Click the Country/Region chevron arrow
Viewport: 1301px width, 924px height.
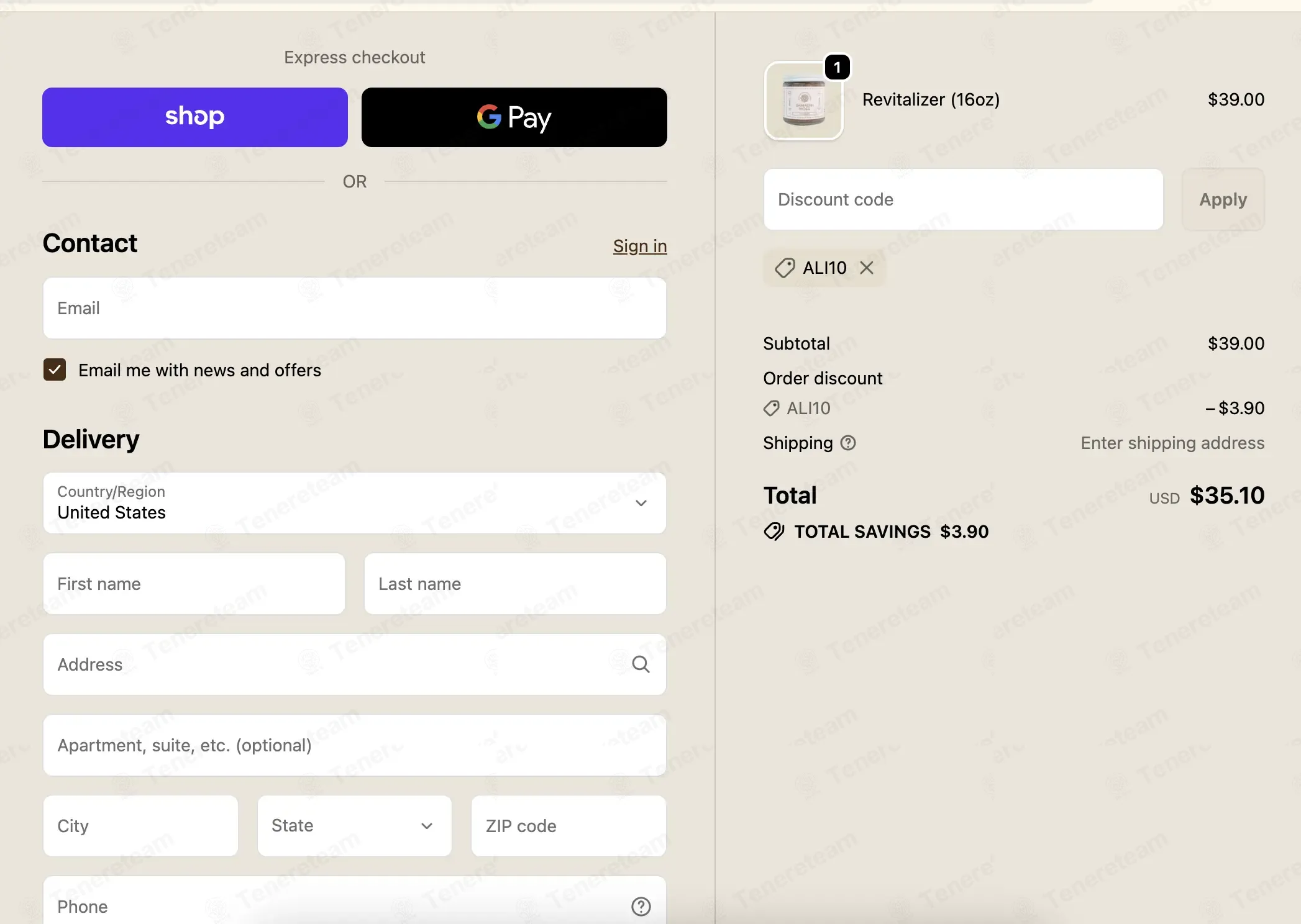pyautogui.click(x=641, y=503)
